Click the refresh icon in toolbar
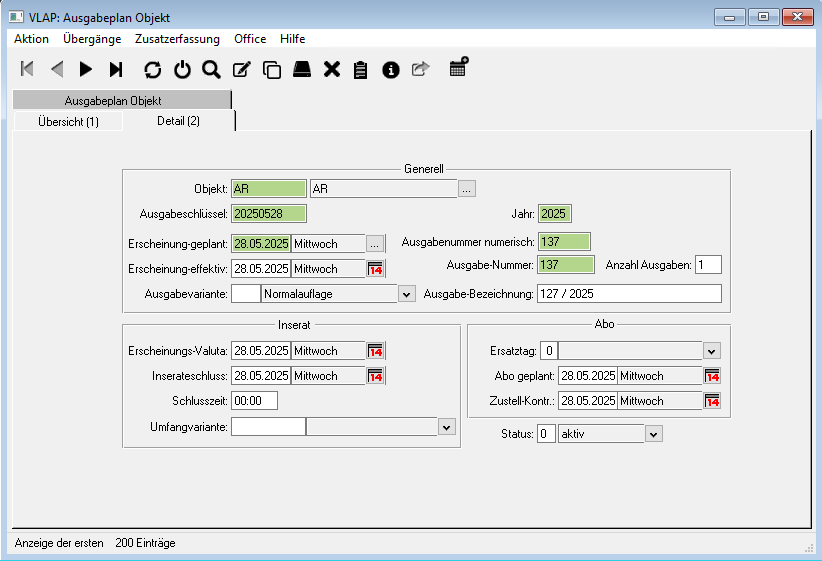 (x=152, y=69)
